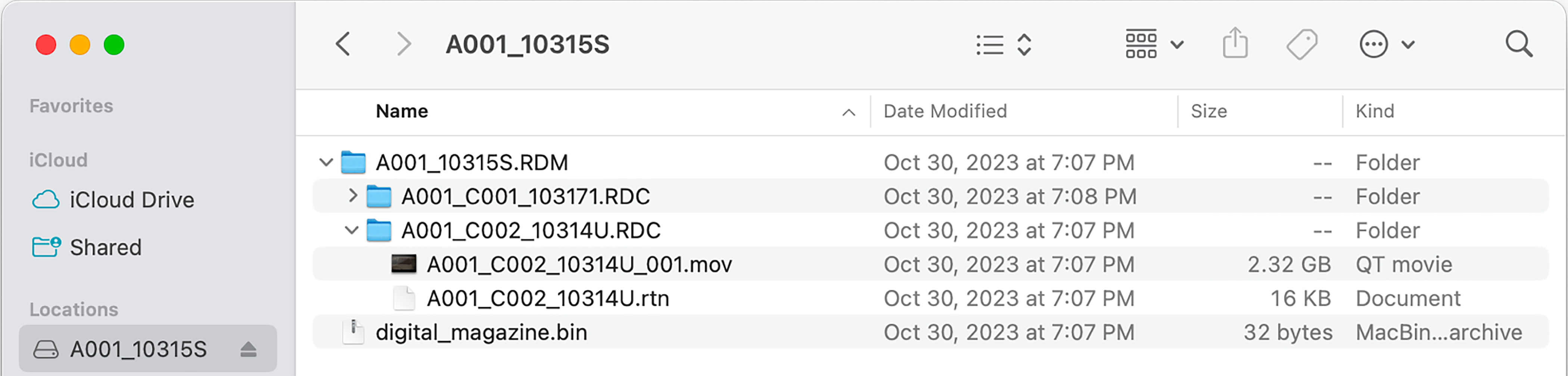Collapse the A001_10315S.RDM folder

[327, 162]
